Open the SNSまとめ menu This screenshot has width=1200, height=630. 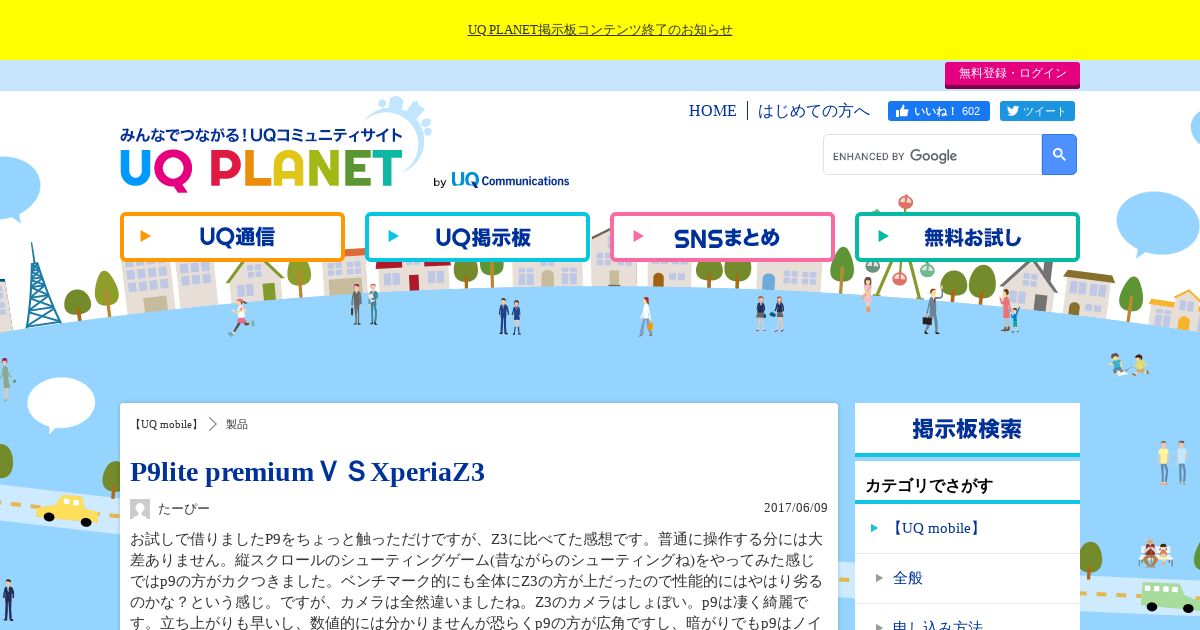pos(722,237)
